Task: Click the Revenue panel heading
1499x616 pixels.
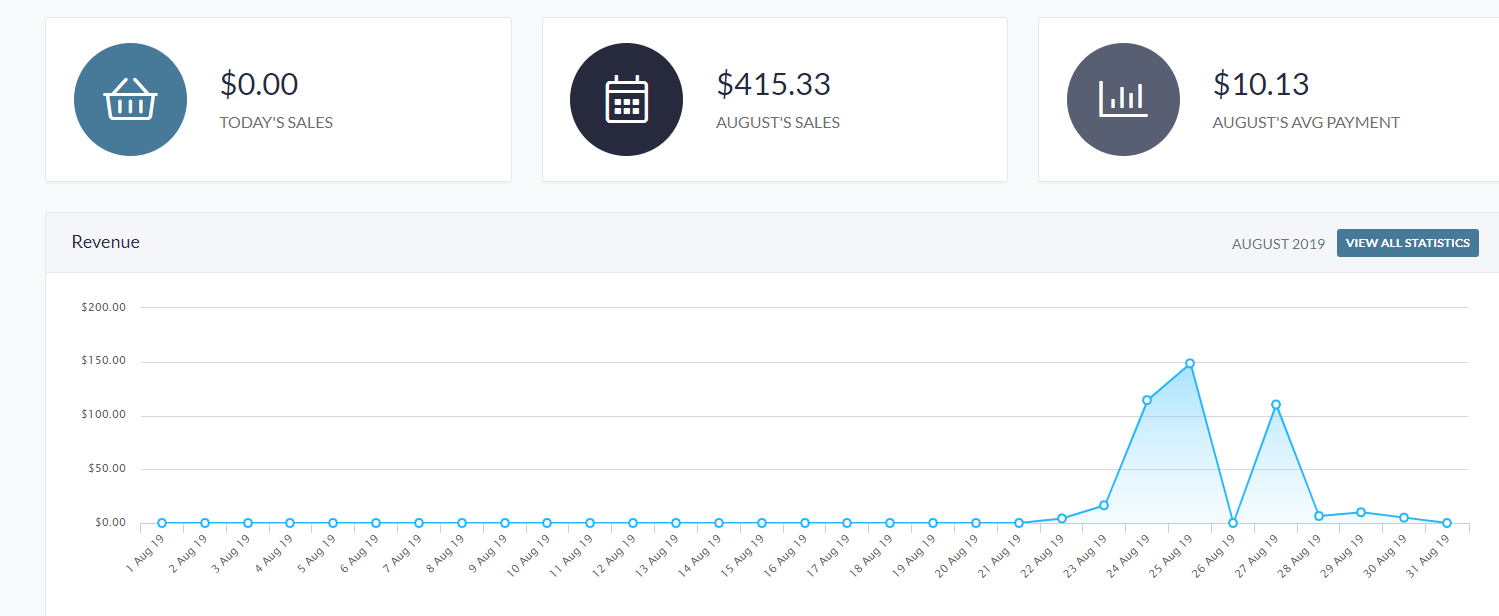Action: point(106,242)
